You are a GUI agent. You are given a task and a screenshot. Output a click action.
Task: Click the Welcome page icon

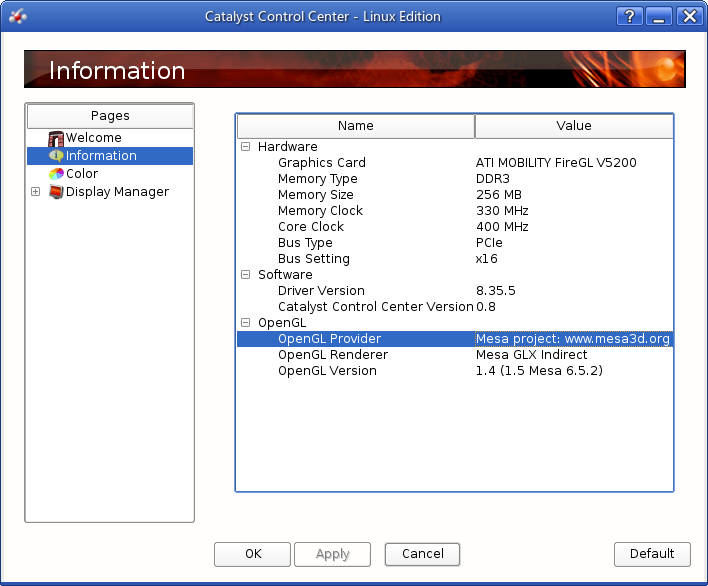click(x=56, y=138)
